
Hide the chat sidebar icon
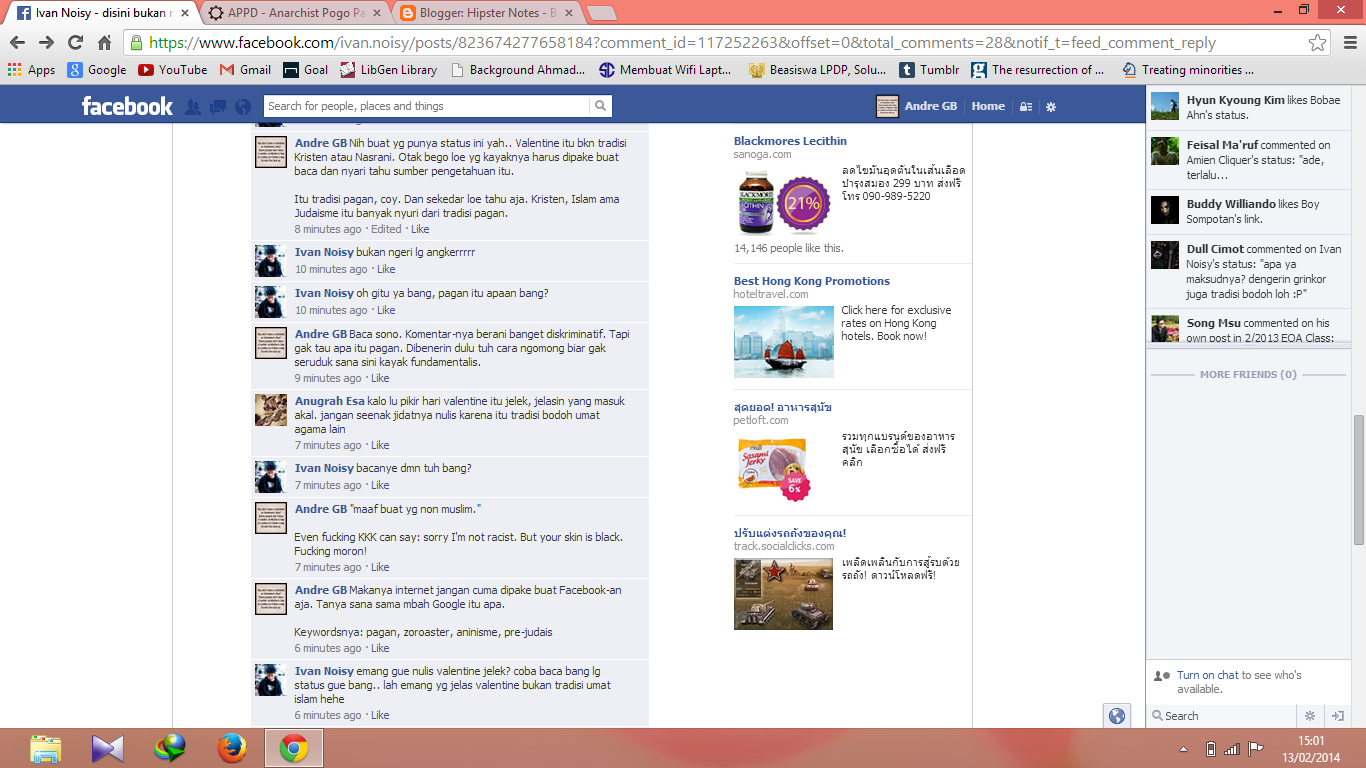(x=1336, y=716)
